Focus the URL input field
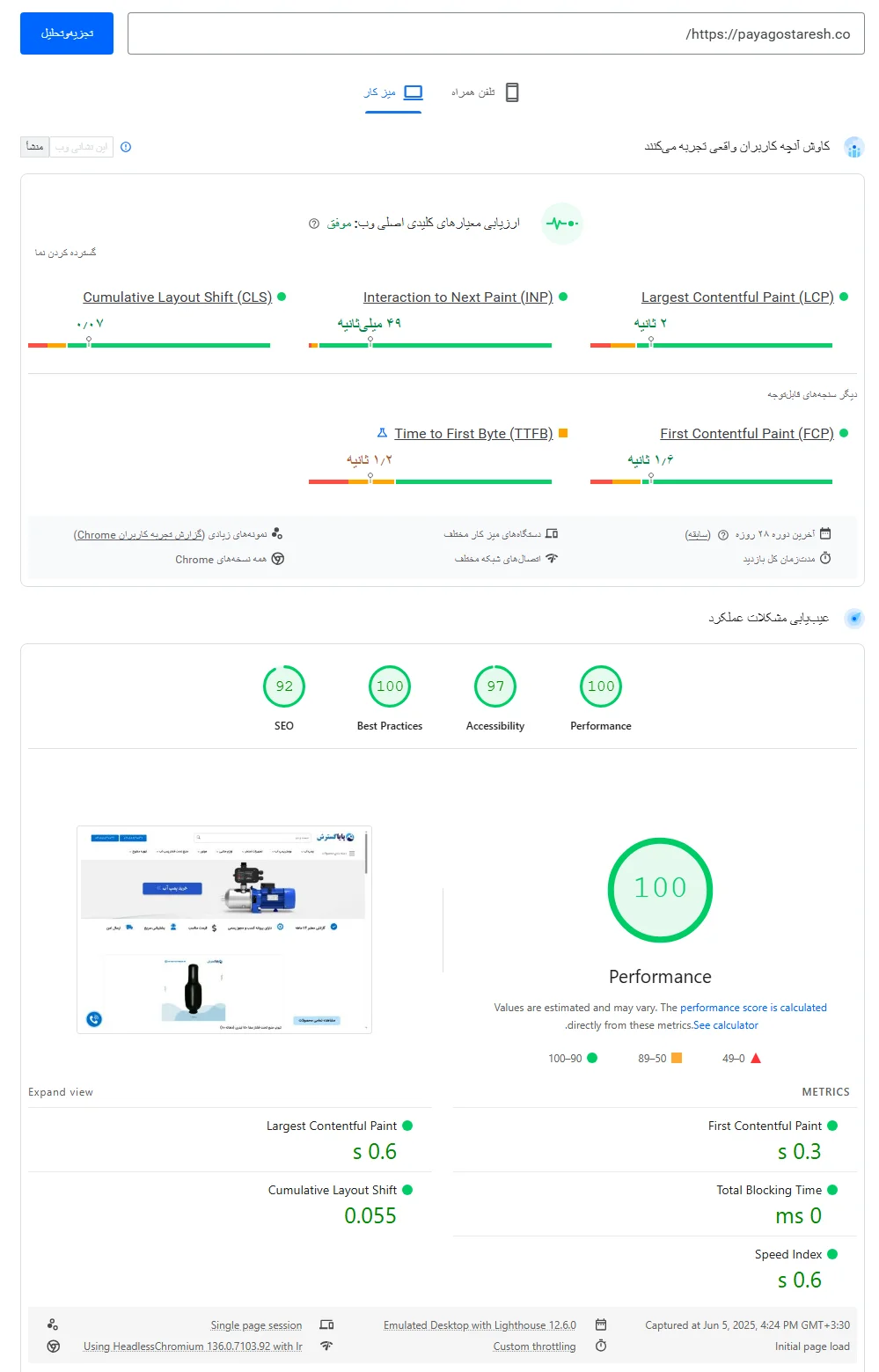 pos(495,33)
